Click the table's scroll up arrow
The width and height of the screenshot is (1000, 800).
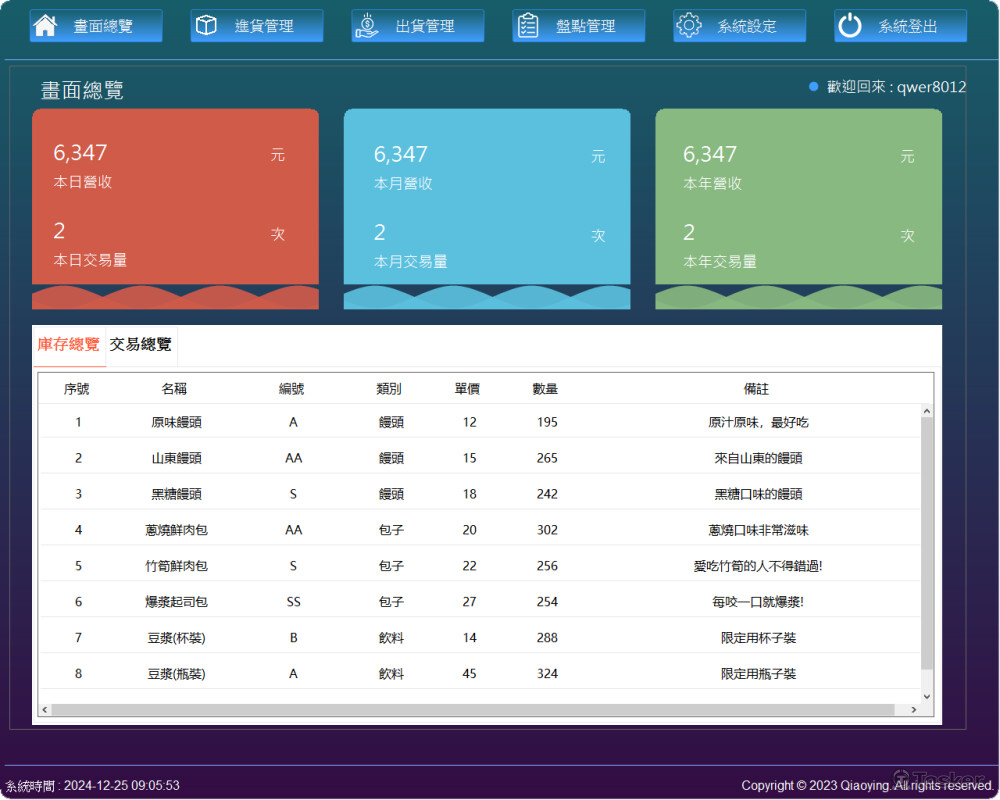(926, 411)
